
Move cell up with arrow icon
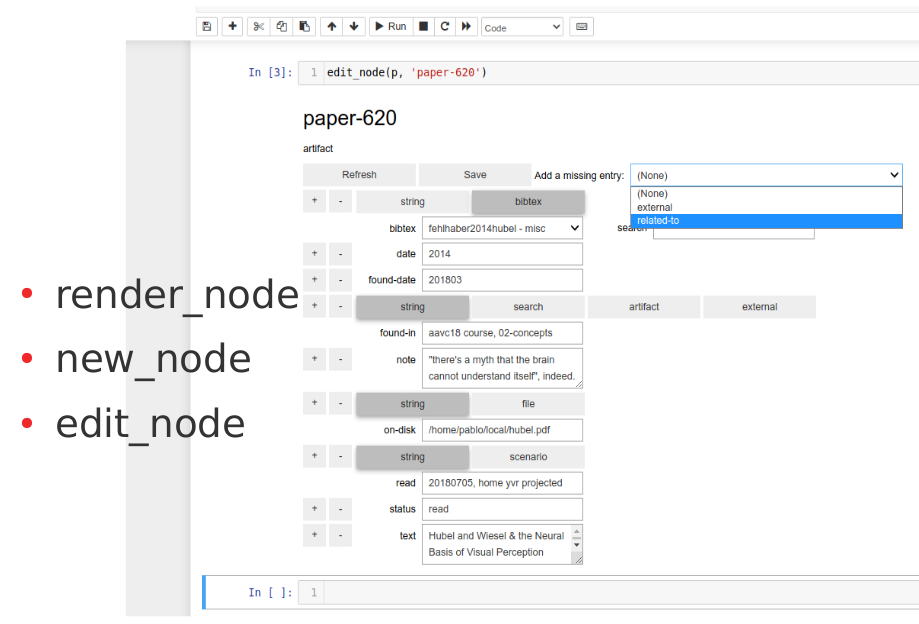tap(332, 27)
